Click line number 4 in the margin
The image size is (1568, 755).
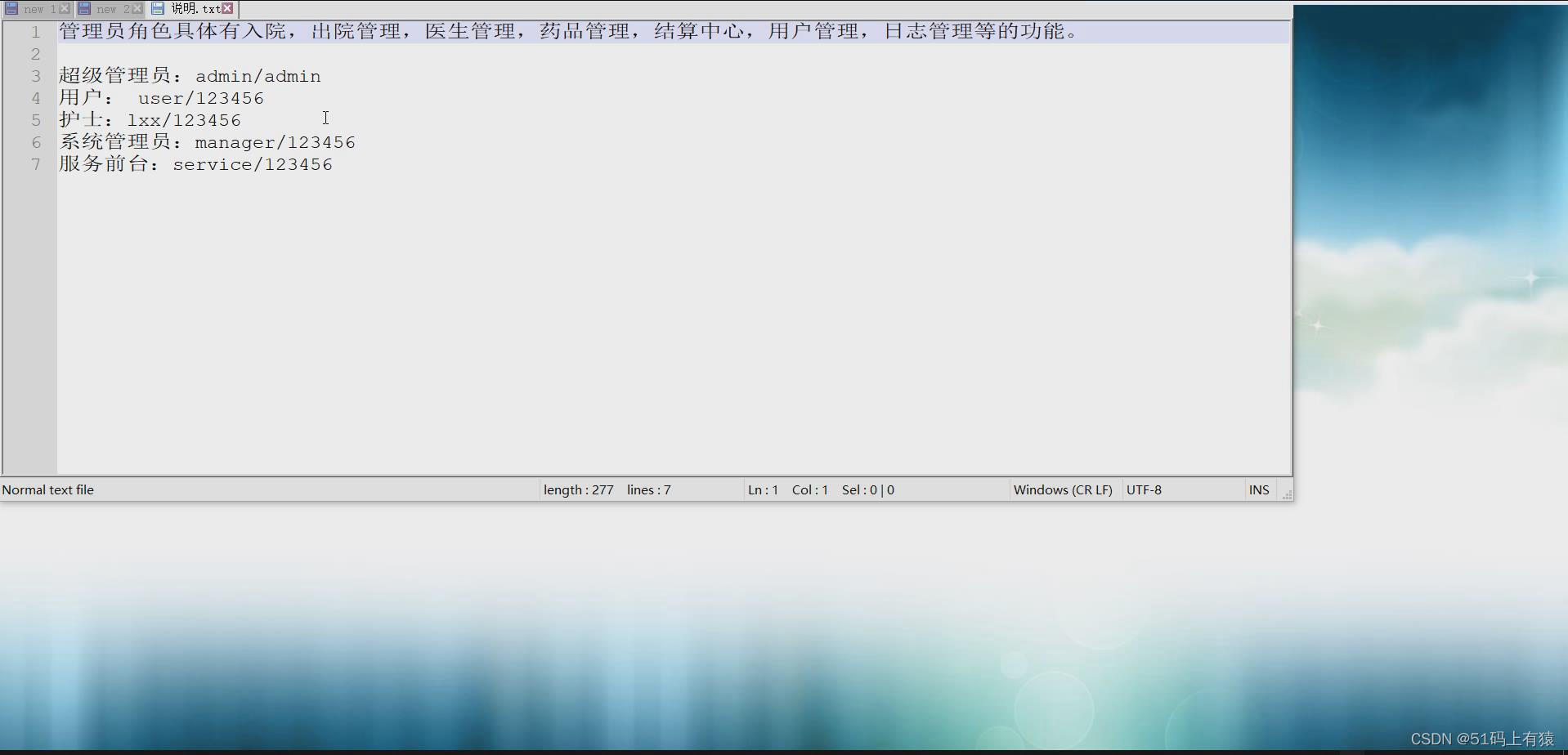coord(36,98)
